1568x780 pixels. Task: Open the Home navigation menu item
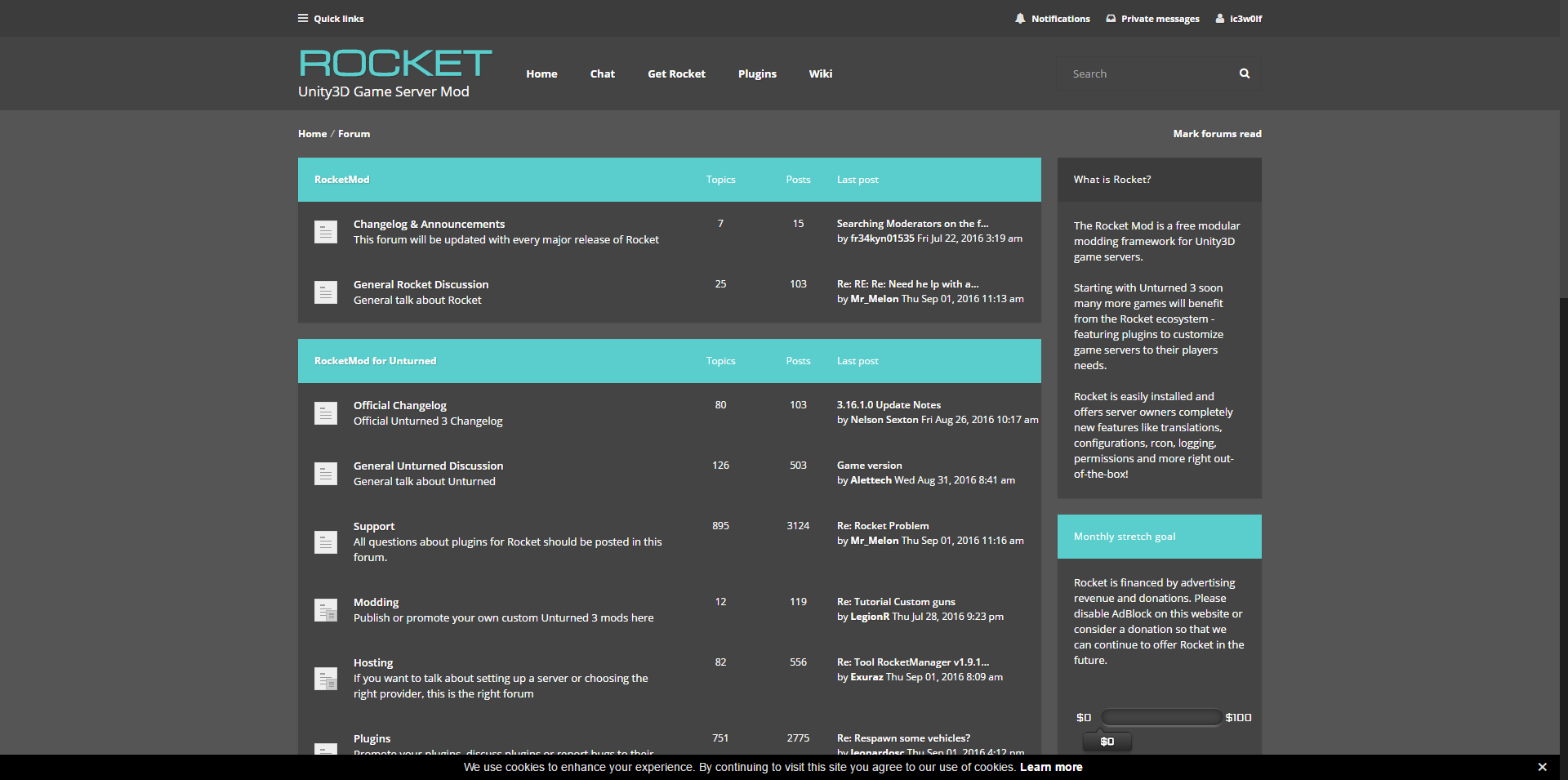(x=541, y=74)
